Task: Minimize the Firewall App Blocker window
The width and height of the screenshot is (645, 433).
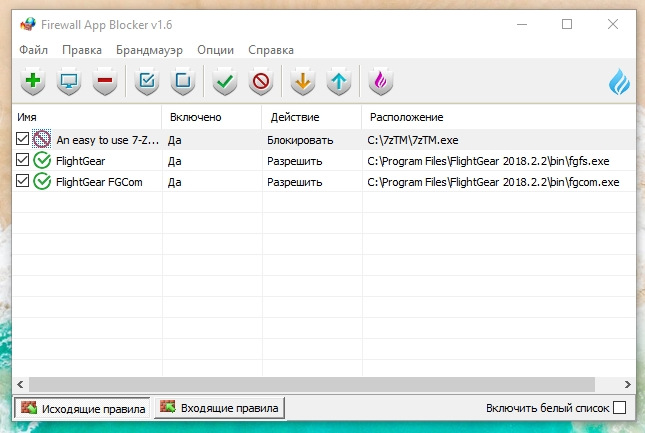Action: tap(522, 24)
